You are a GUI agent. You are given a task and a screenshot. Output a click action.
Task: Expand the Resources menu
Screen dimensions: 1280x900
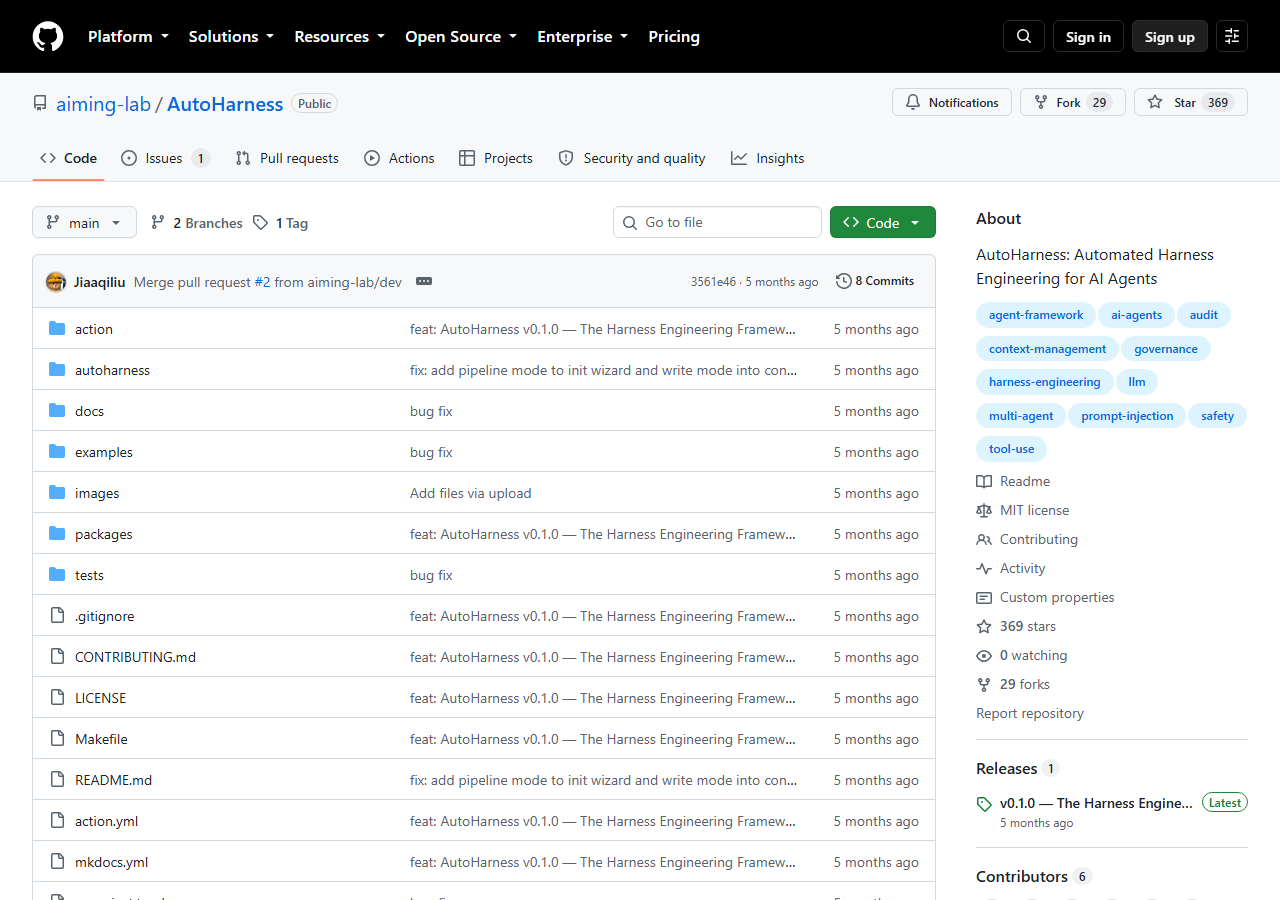pos(339,37)
